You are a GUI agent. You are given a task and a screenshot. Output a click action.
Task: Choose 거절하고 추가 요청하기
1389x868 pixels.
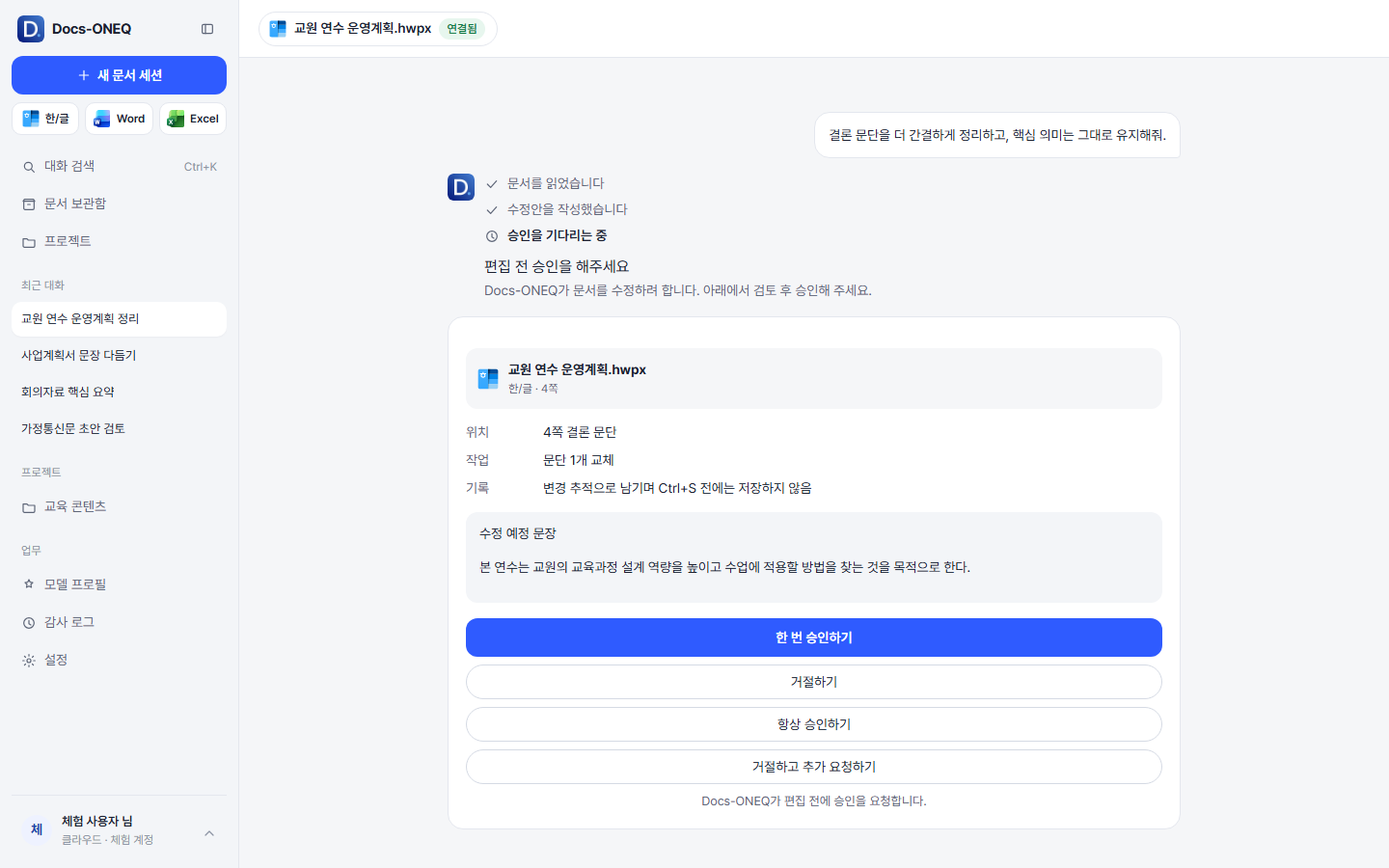pos(814,767)
